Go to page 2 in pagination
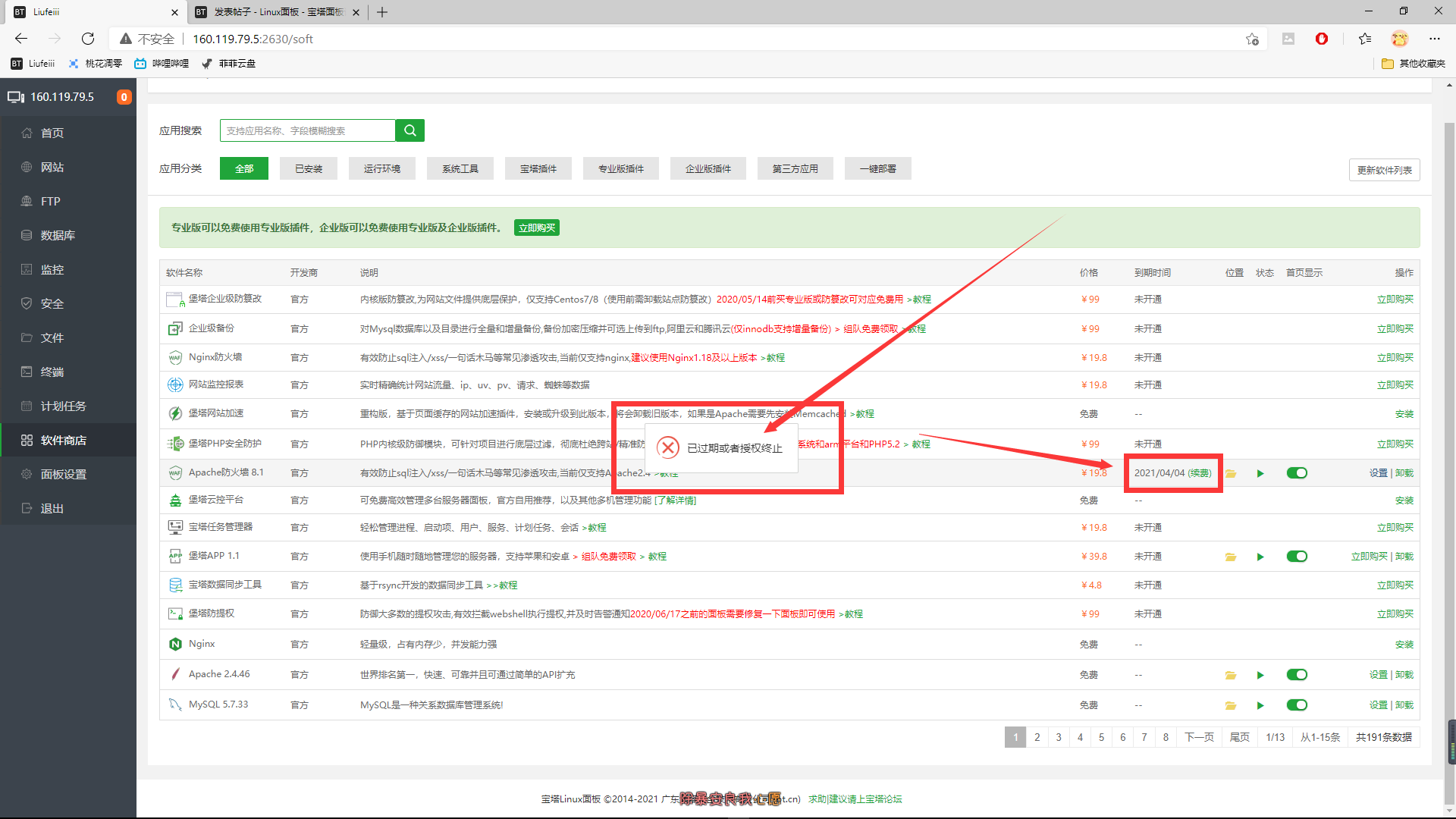Screen dimensions: 1456x819 [1037, 737]
